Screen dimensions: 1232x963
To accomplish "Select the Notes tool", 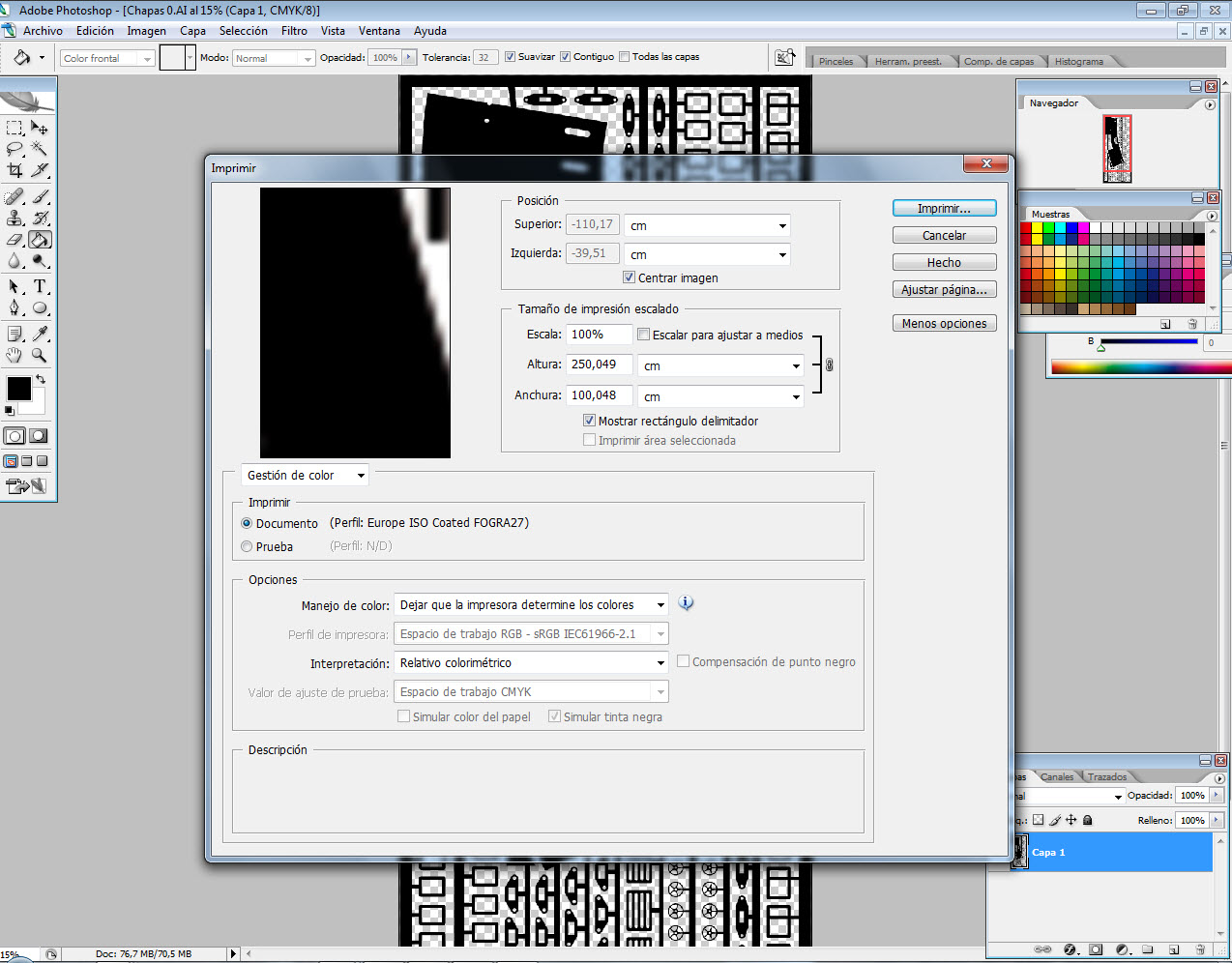I will pyautogui.click(x=15, y=334).
